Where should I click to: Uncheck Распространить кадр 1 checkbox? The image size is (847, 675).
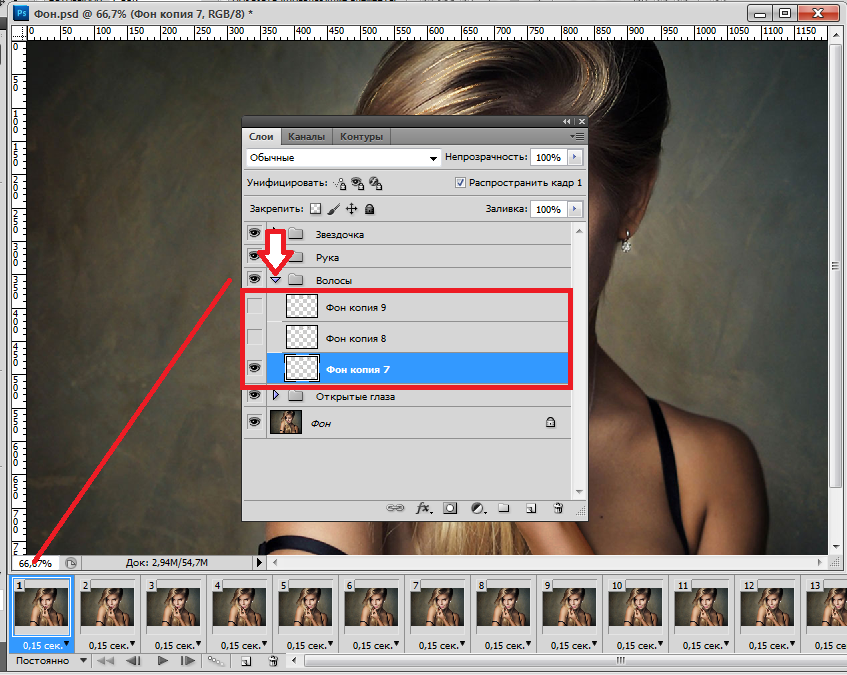(x=460, y=183)
